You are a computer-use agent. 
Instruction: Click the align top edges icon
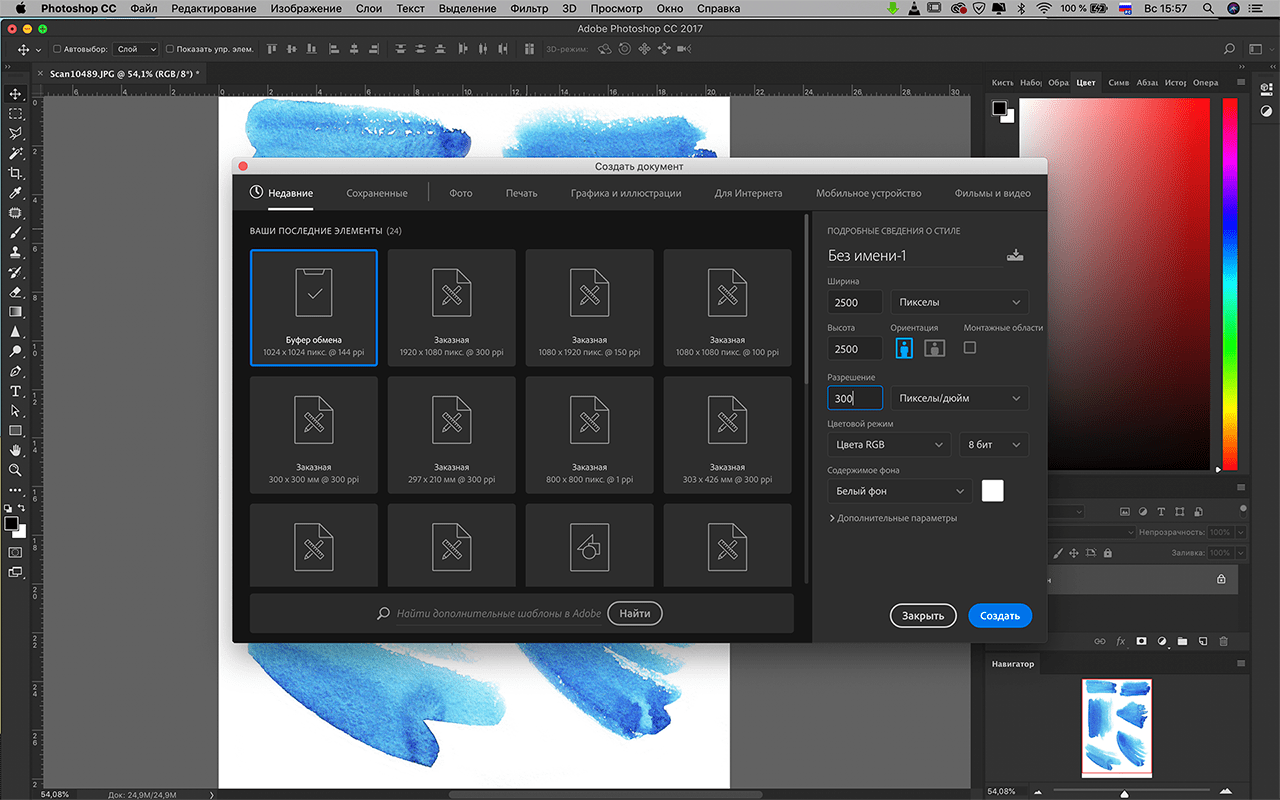pos(271,48)
